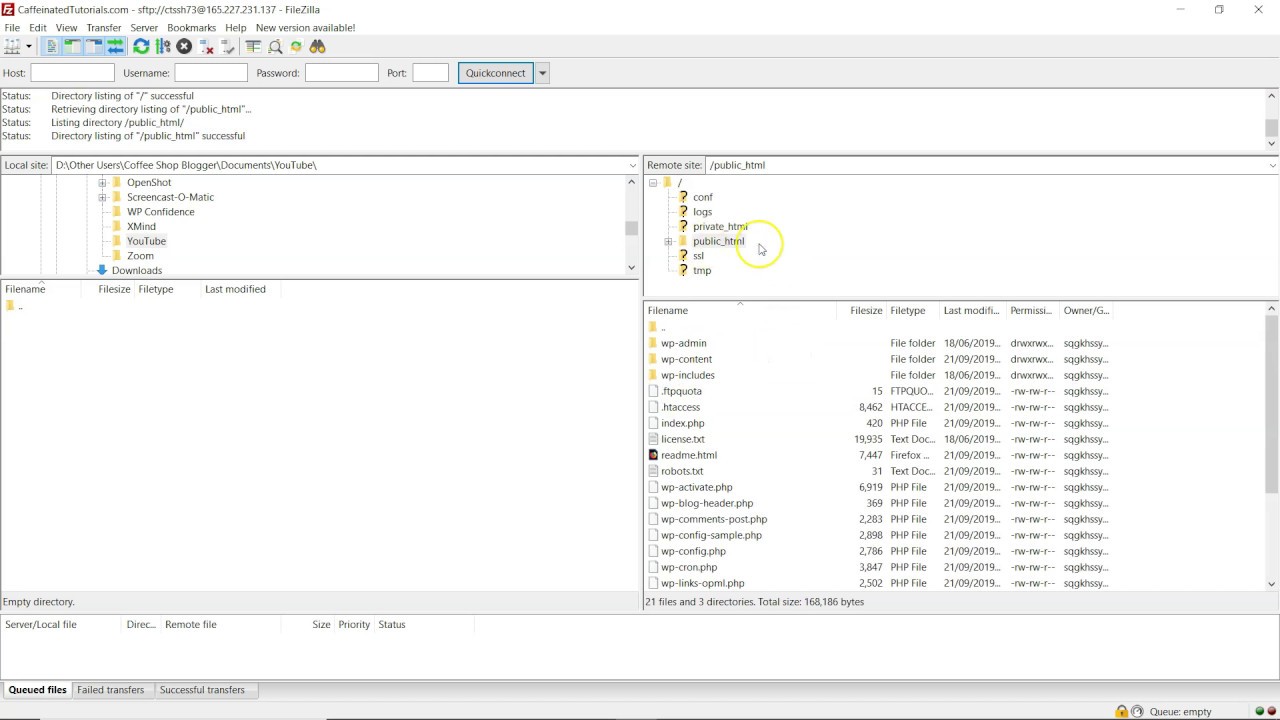This screenshot has height=720, width=1280.
Task: Select the .htaccess file icon
Action: pyautogui.click(x=653, y=407)
